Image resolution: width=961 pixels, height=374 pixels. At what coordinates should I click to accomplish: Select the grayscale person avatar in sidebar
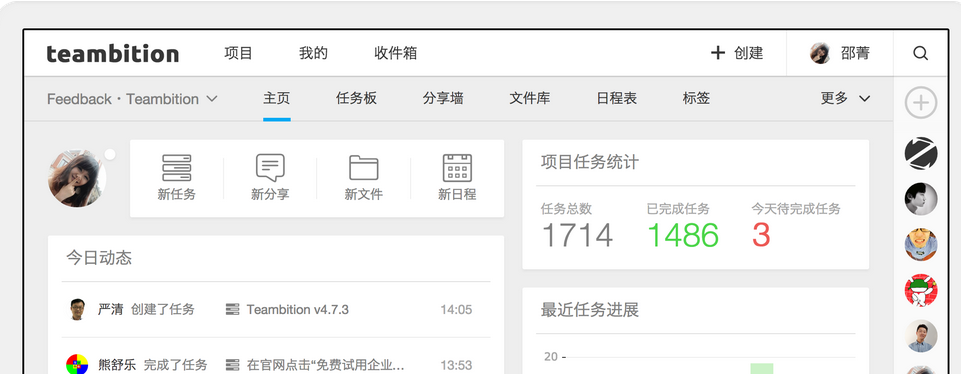click(x=921, y=199)
